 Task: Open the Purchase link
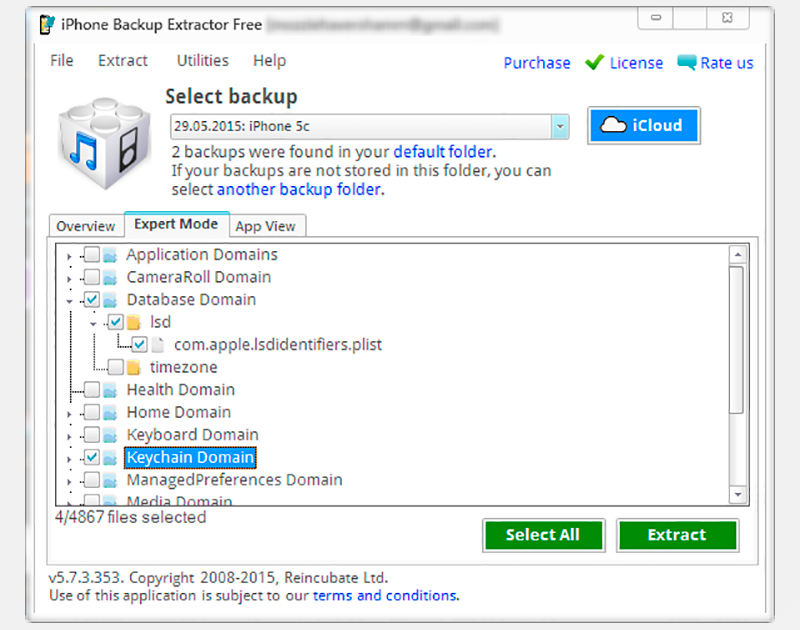(x=537, y=63)
